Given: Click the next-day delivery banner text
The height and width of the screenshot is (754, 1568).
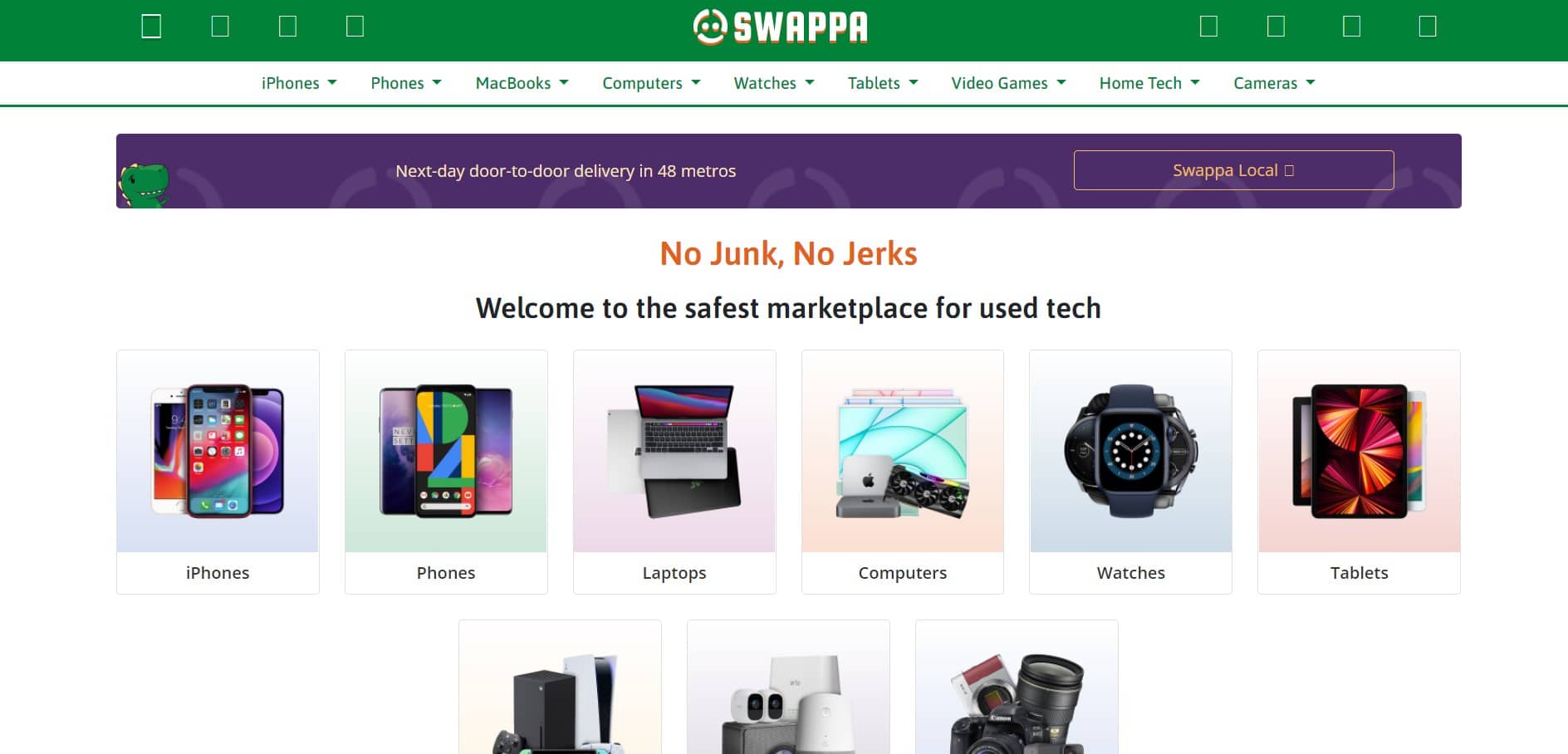Looking at the screenshot, I should pyautogui.click(x=566, y=171).
